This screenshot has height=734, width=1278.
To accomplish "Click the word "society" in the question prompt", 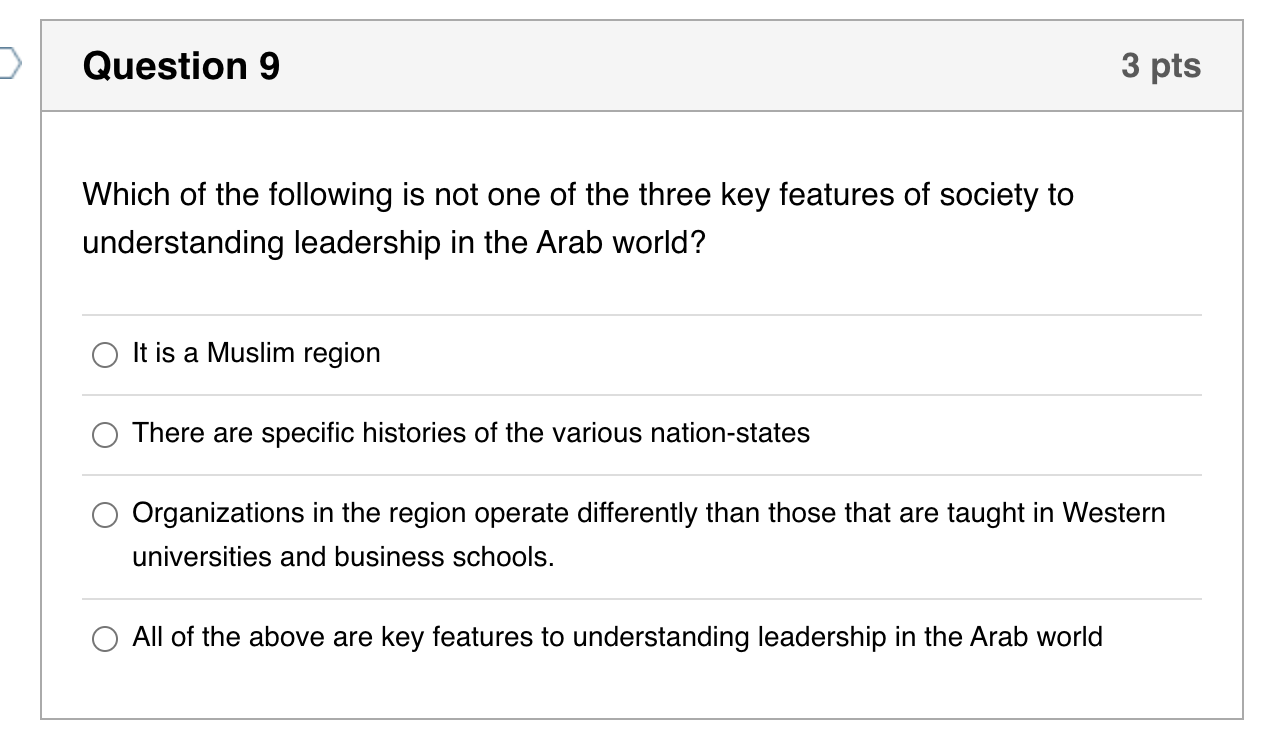I will [x=971, y=194].
